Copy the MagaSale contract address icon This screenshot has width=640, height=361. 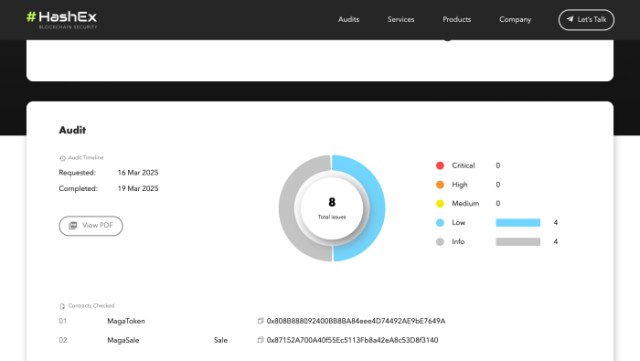(x=260, y=340)
